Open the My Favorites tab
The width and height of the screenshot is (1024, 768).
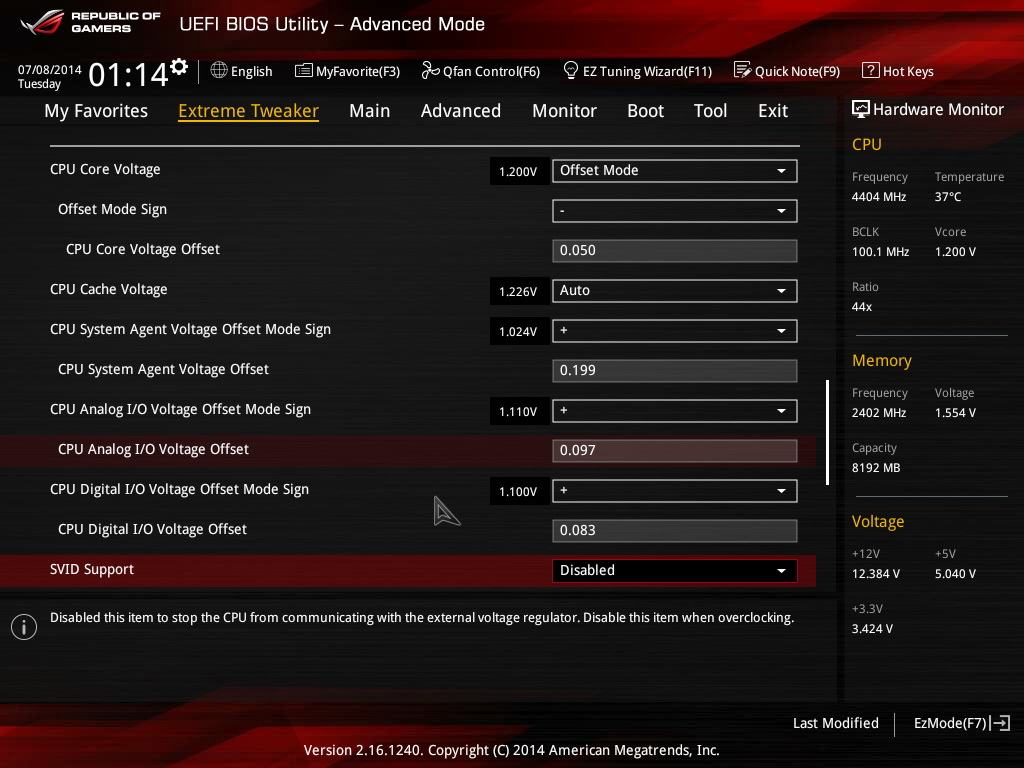pyautogui.click(x=96, y=111)
